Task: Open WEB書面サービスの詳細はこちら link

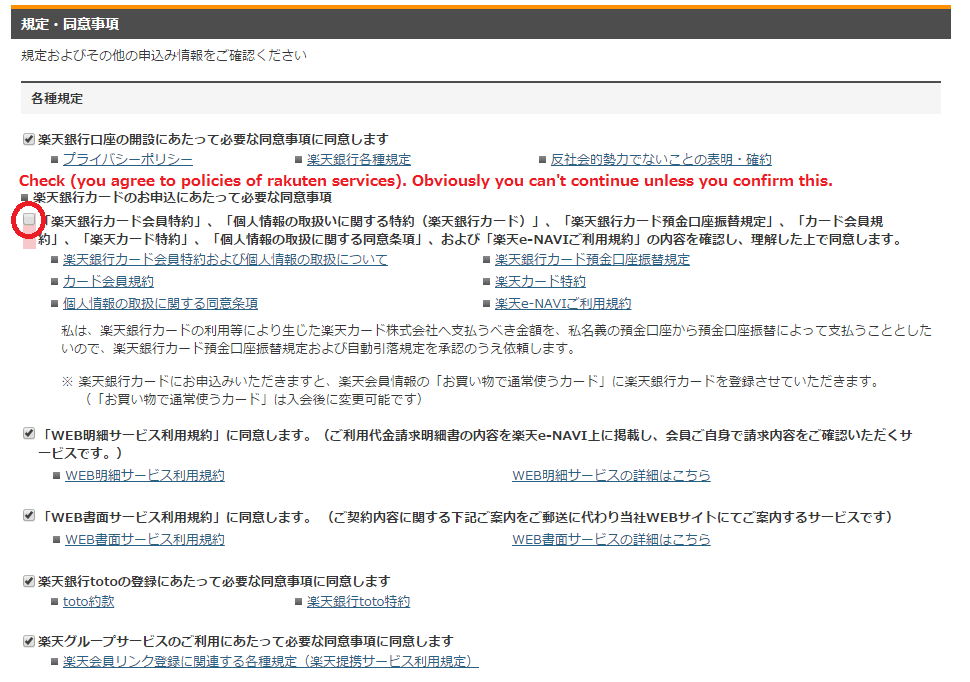Action: pos(611,540)
